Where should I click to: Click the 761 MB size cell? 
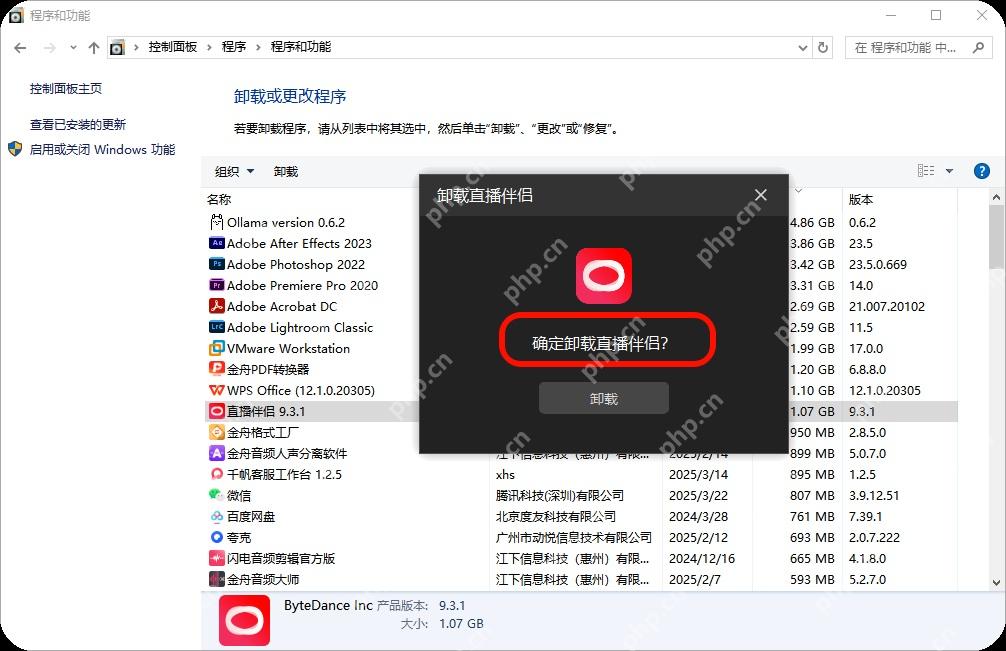click(x=812, y=516)
